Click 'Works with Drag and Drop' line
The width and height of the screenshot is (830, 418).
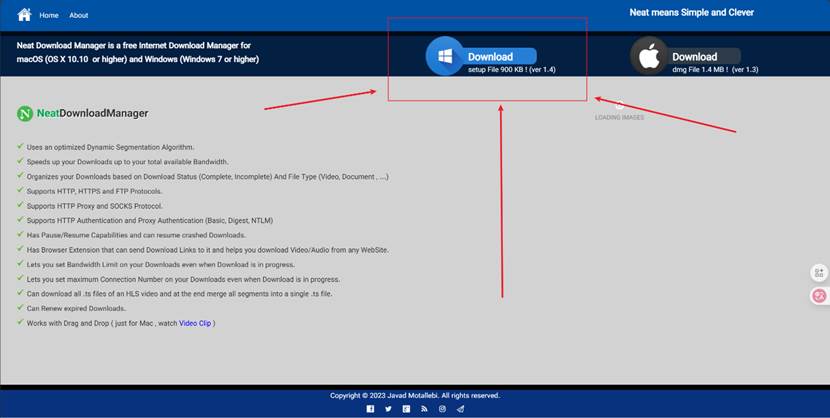click(121, 323)
